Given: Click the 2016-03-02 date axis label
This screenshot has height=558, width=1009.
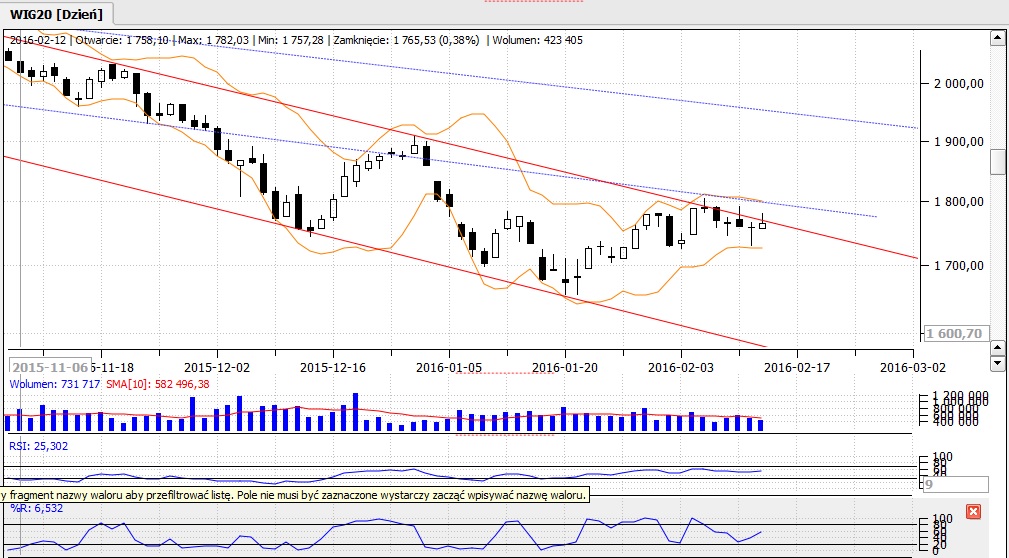Looking at the screenshot, I should (x=912, y=367).
